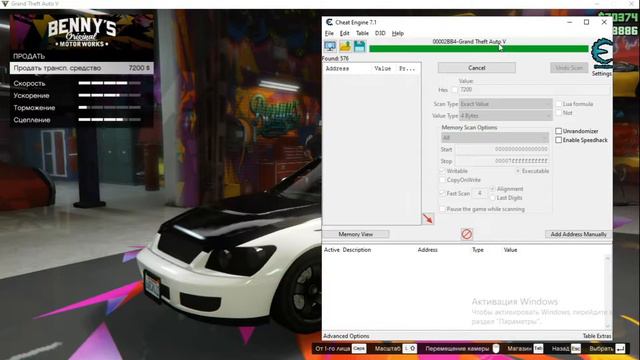Open the process list icon in Cheat Engine

coord(330,46)
